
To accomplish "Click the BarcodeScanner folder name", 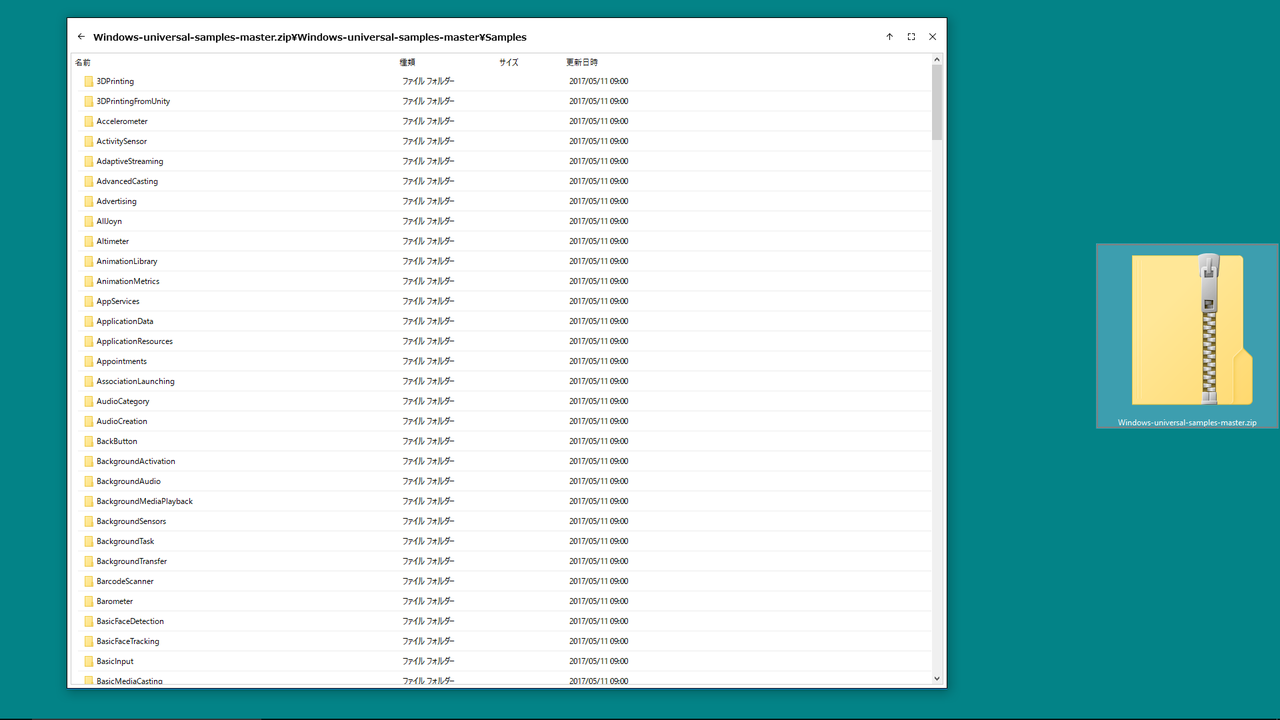I will [125, 581].
